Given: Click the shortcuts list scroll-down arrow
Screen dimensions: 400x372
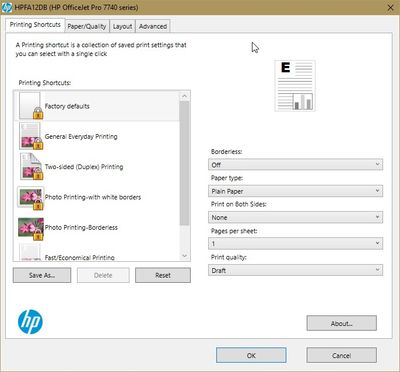Looking at the screenshot, I should (x=184, y=256).
